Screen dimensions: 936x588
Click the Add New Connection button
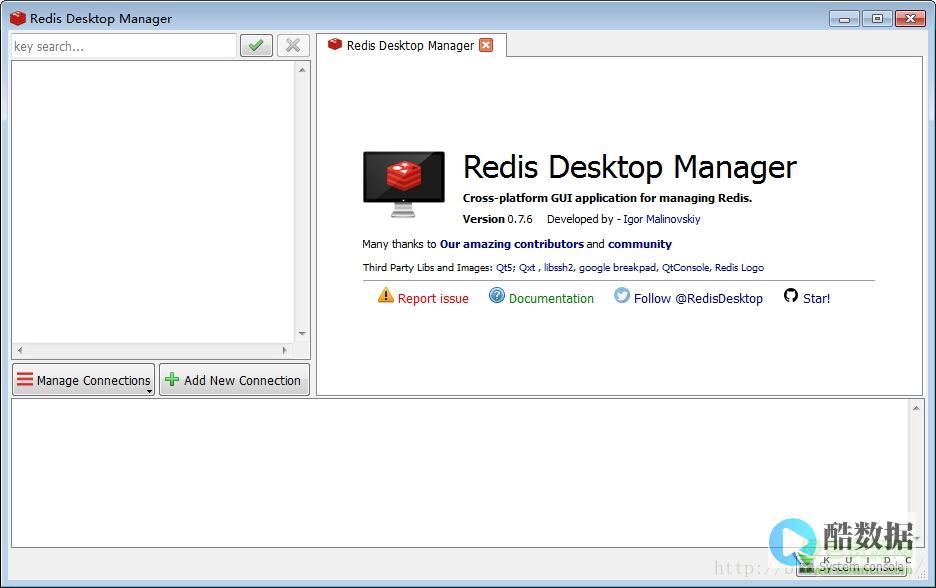[x=235, y=380]
